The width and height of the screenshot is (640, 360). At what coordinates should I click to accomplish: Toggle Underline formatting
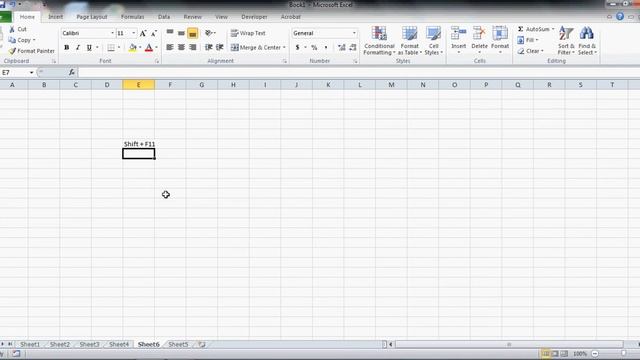89,48
